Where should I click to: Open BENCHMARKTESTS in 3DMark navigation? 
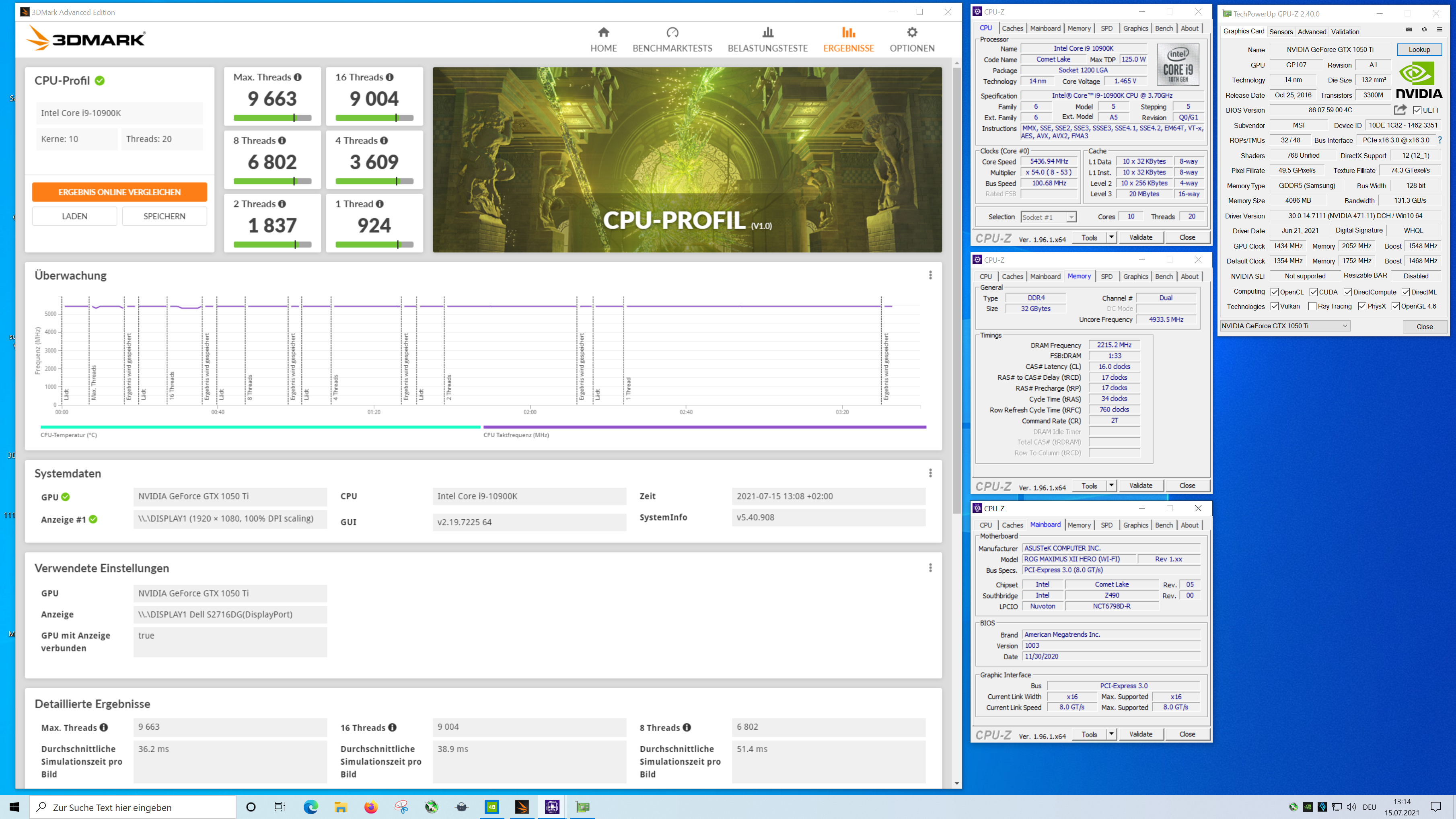(x=672, y=39)
